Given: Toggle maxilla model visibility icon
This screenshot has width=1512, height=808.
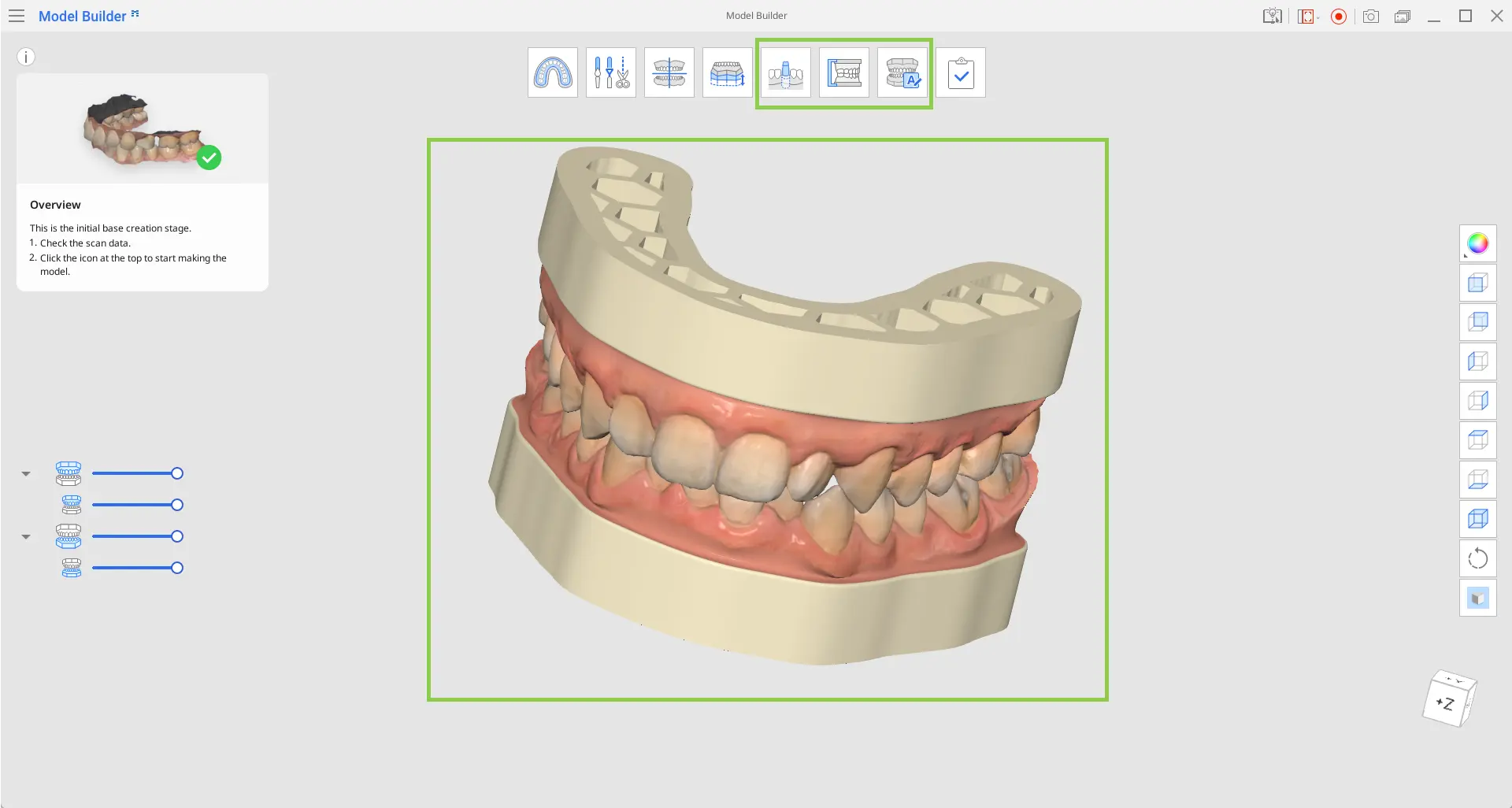Looking at the screenshot, I should (x=69, y=473).
